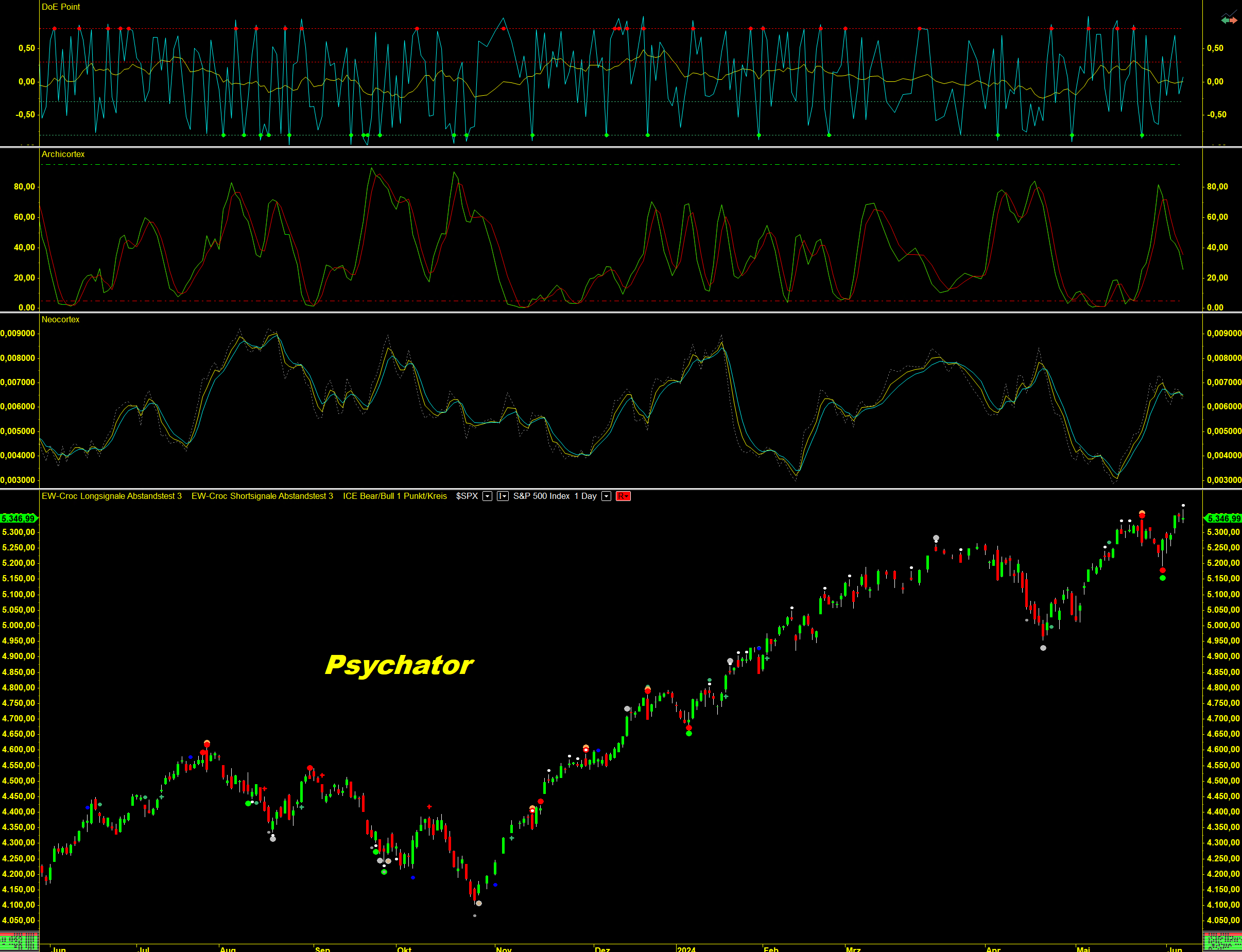Click the chart scroll arrows icon top right
Image resolution: width=1242 pixels, height=952 pixels.
click(1229, 20)
